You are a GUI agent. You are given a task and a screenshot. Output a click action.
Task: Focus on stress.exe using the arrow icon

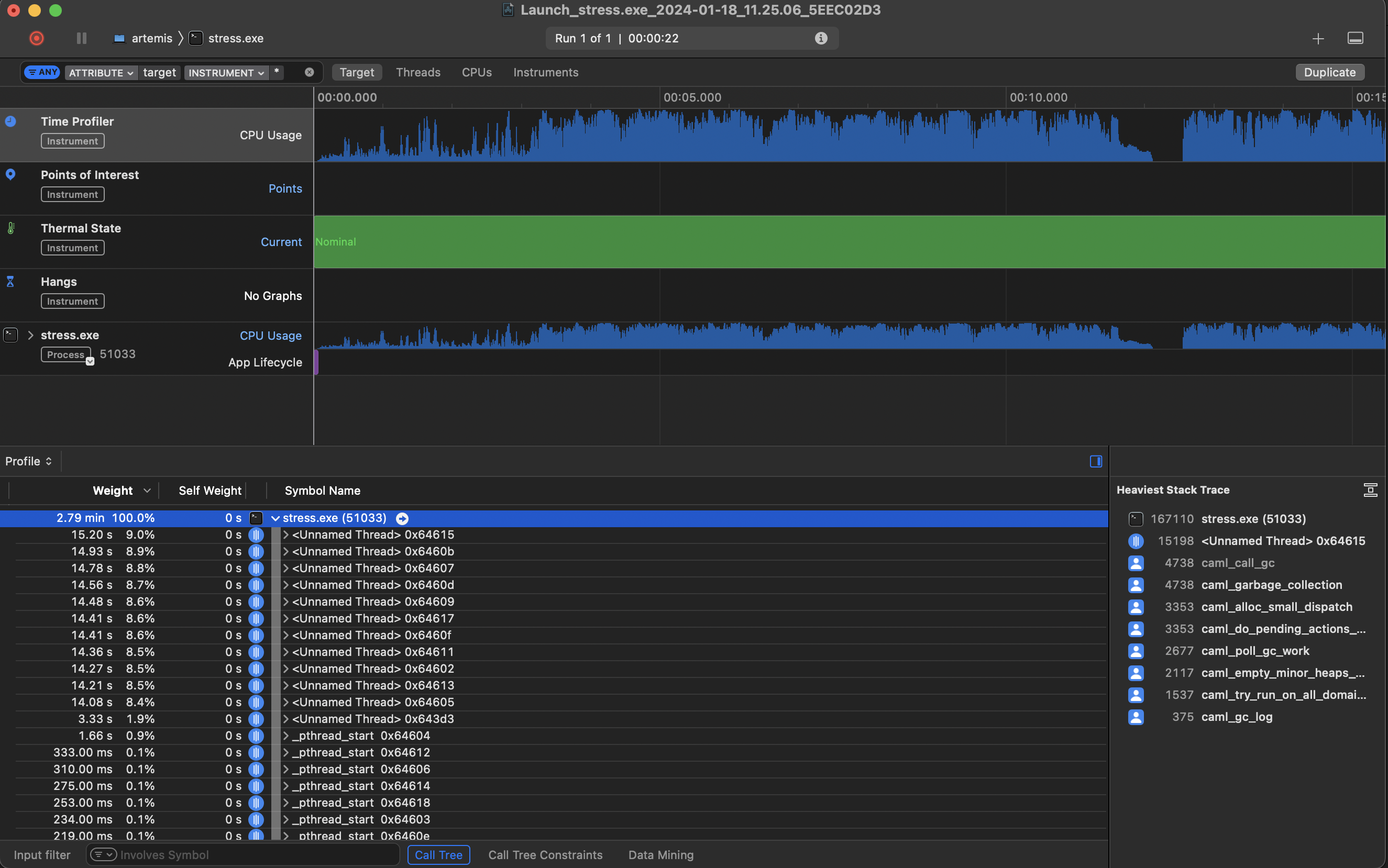point(402,518)
